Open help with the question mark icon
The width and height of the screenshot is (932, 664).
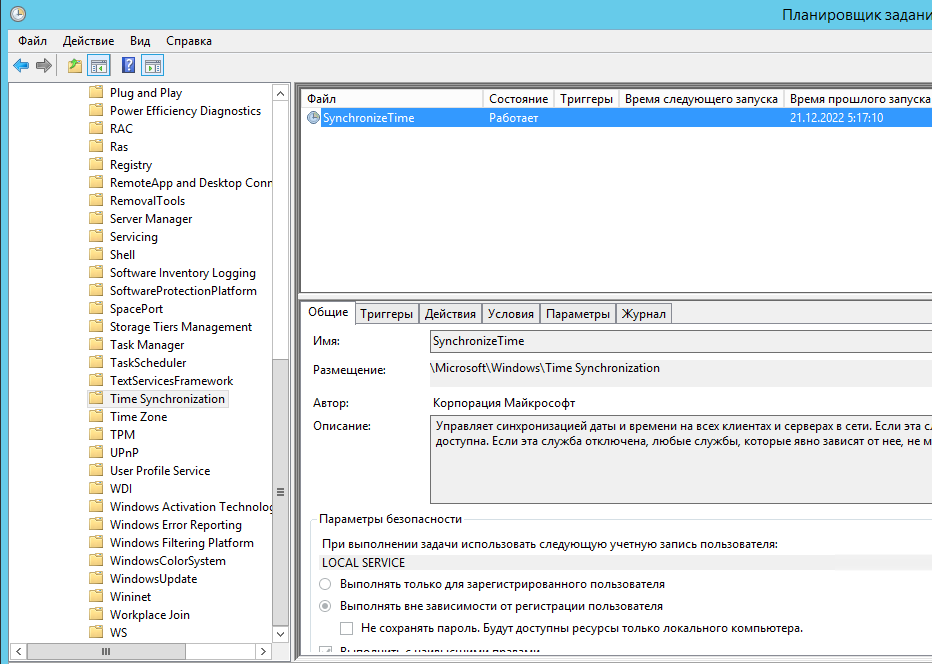click(128, 66)
